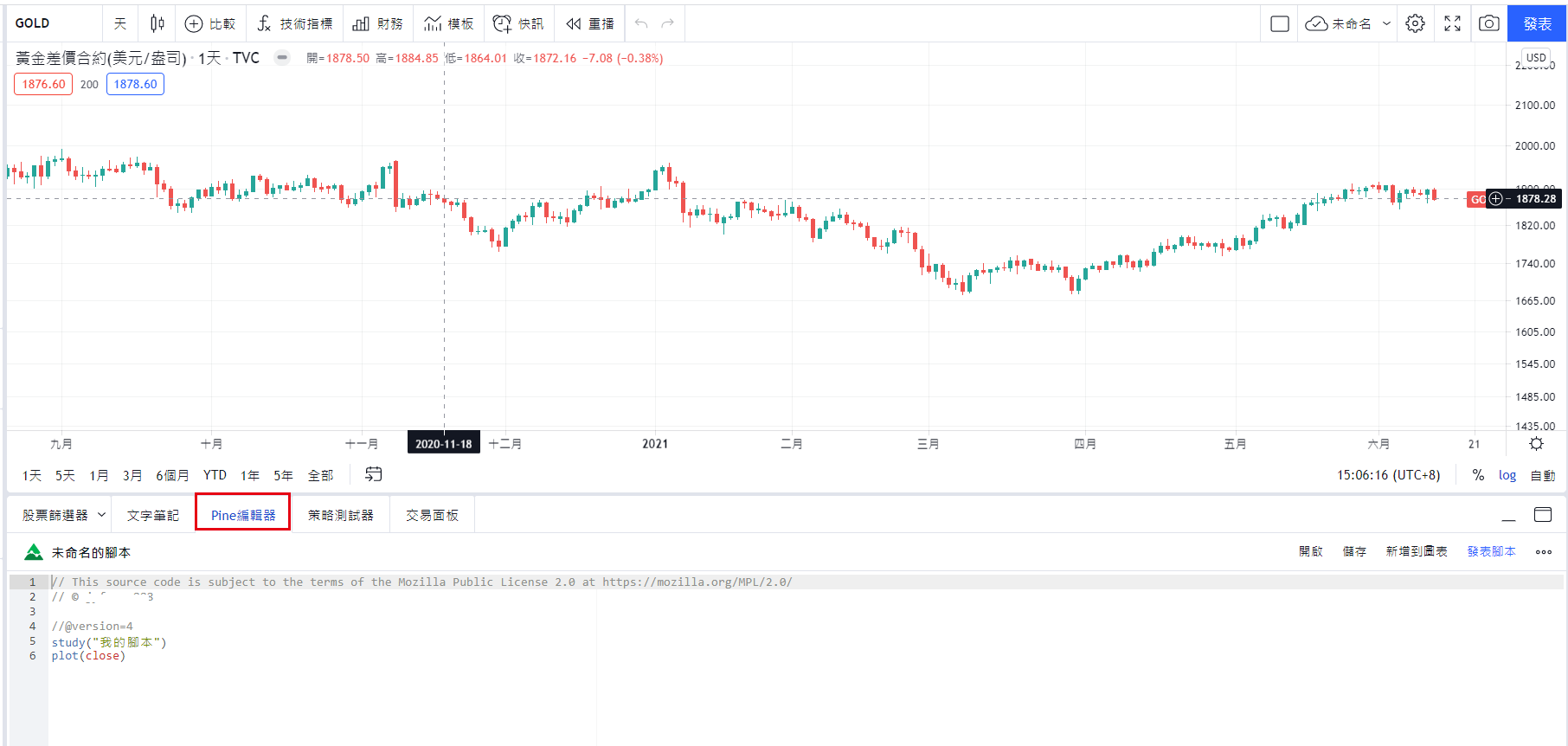Click the compare symbol plus icon
This screenshot has height=746, width=1568.
click(x=194, y=23)
